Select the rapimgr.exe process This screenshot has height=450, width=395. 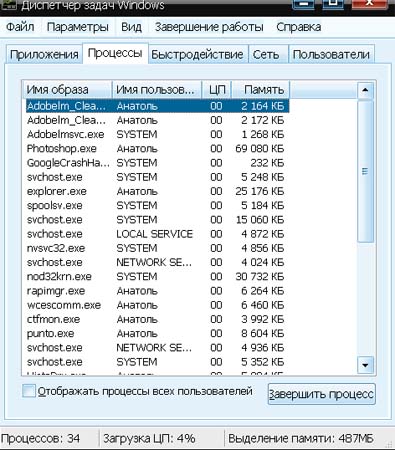click(x=157, y=291)
